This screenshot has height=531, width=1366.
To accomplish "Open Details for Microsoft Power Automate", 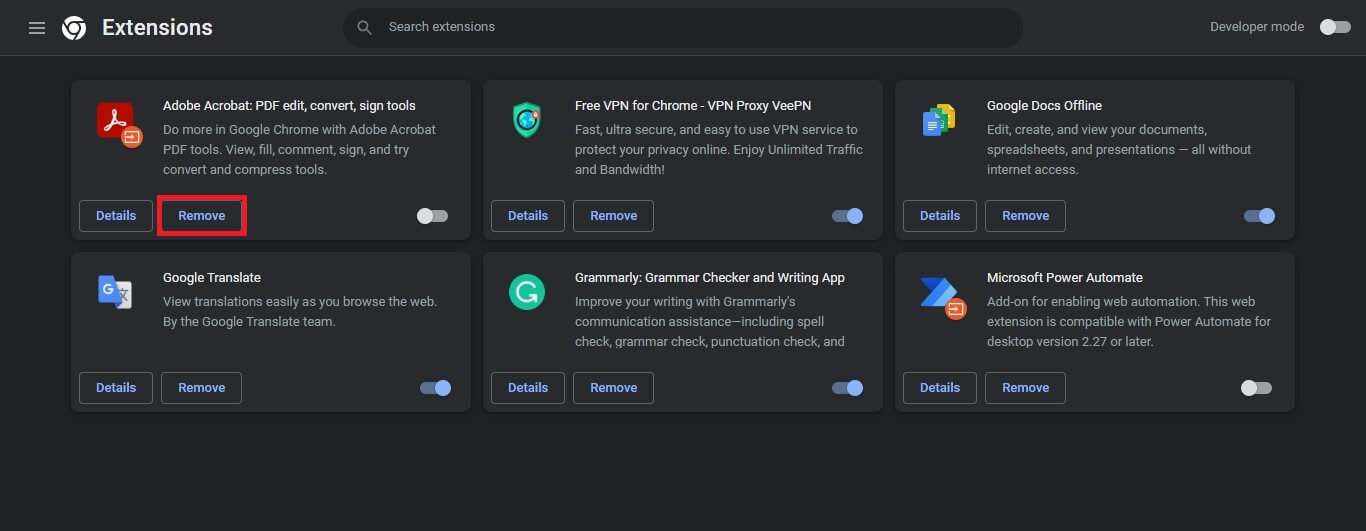I will click(939, 388).
